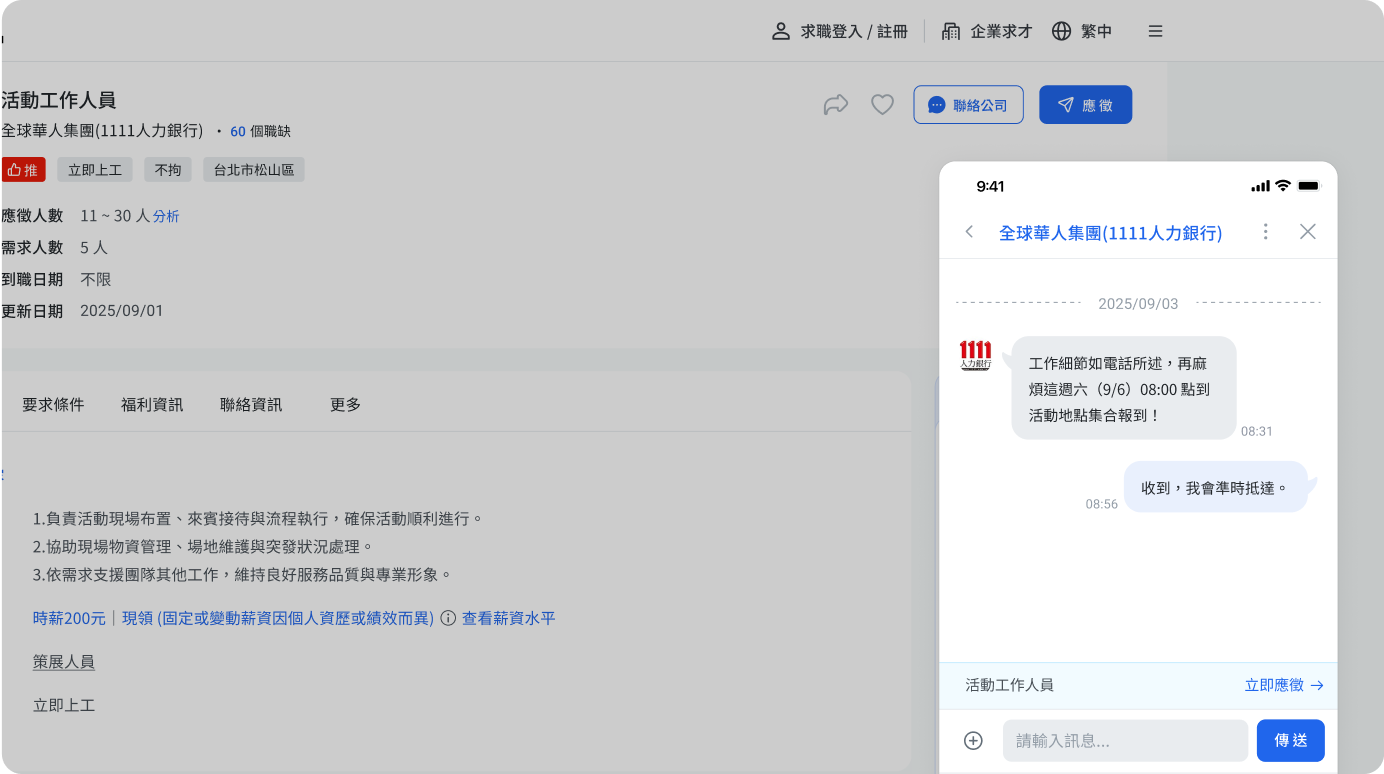Click the blue 應徵 apply button

1085,105
